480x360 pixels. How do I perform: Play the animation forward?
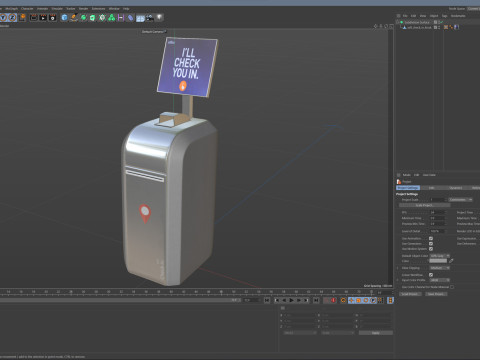coord(292,300)
